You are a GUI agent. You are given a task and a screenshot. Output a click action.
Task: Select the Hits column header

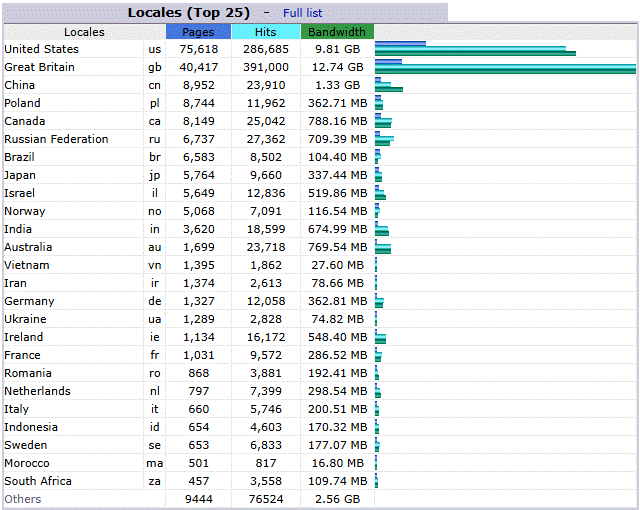pyautogui.click(x=265, y=32)
